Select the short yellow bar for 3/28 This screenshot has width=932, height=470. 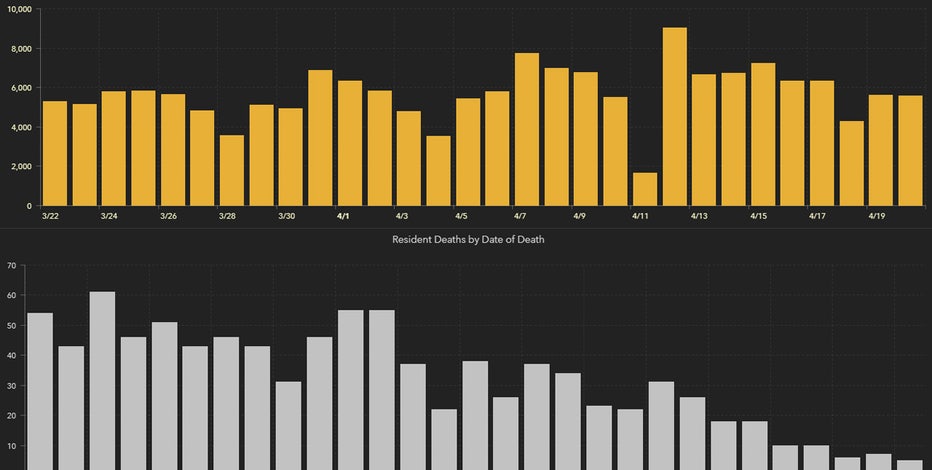pos(232,171)
